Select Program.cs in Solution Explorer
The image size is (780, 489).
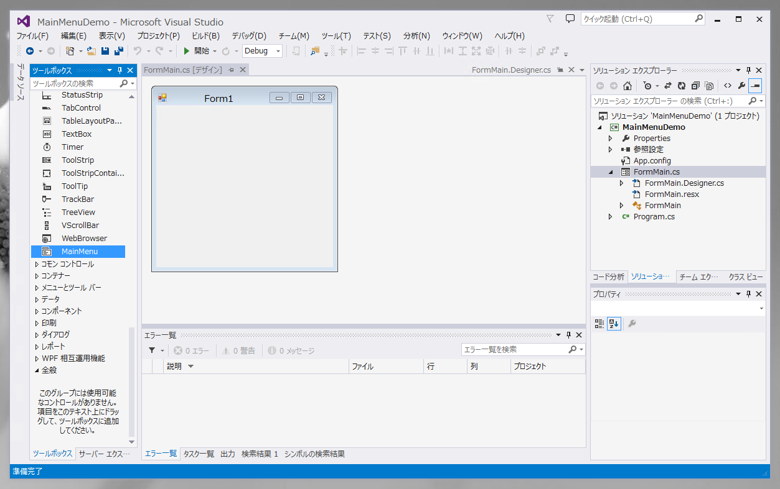[654, 216]
